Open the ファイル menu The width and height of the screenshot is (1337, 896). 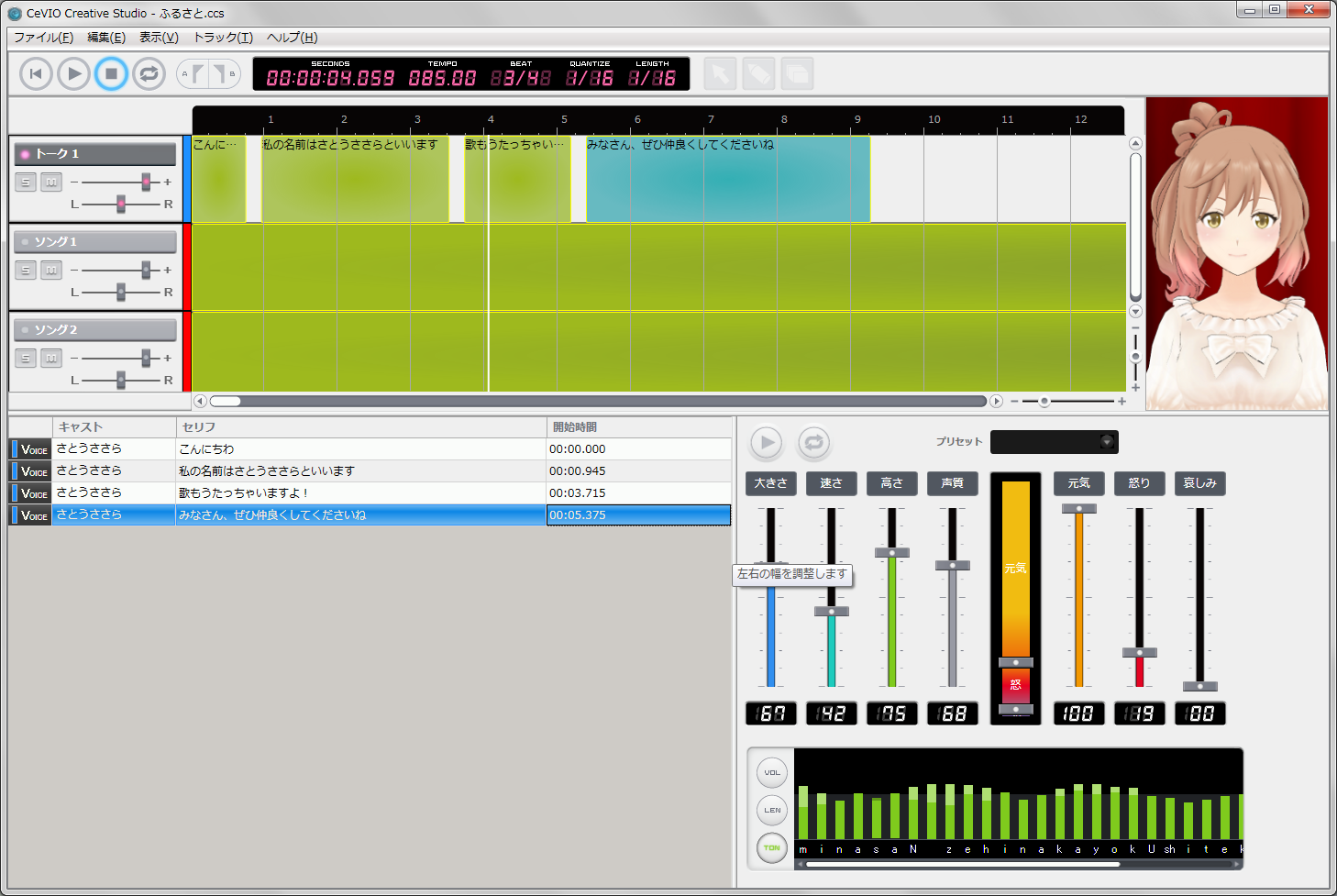pos(43,38)
